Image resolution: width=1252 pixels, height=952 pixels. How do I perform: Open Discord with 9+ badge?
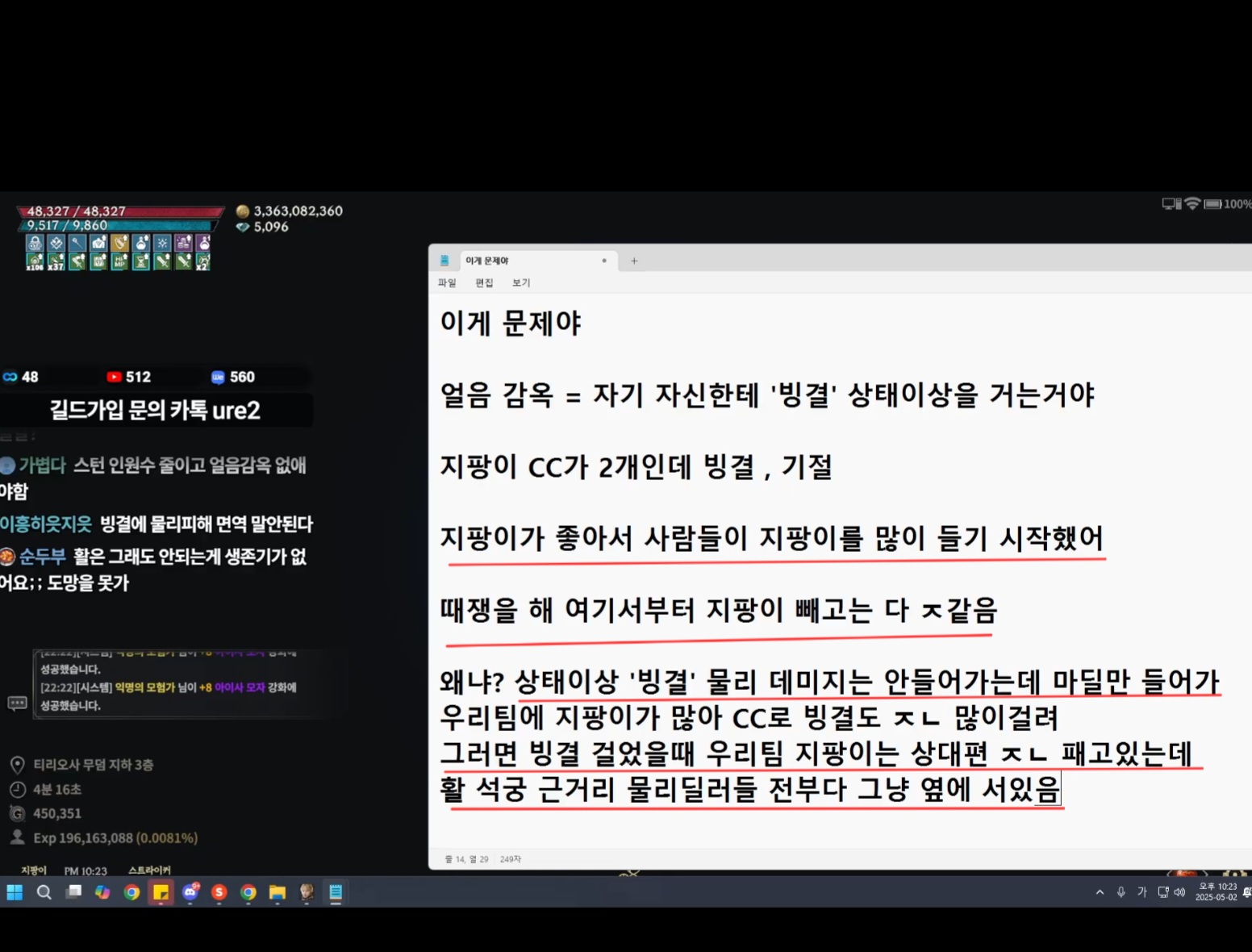click(x=190, y=891)
